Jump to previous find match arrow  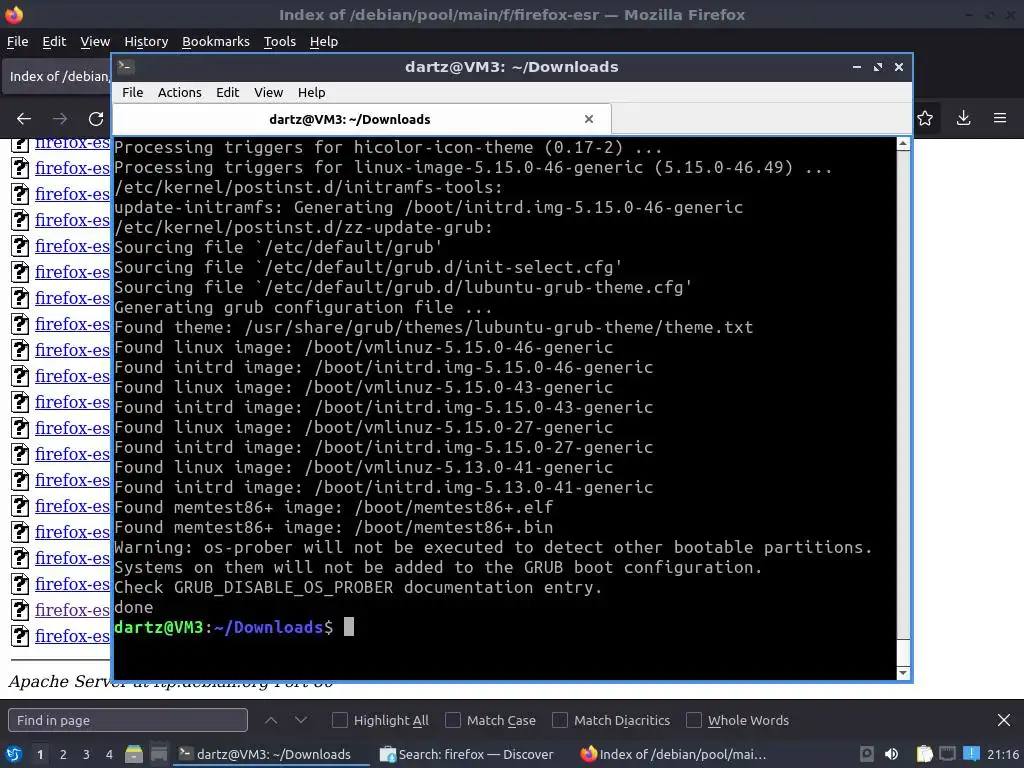pos(271,720)
